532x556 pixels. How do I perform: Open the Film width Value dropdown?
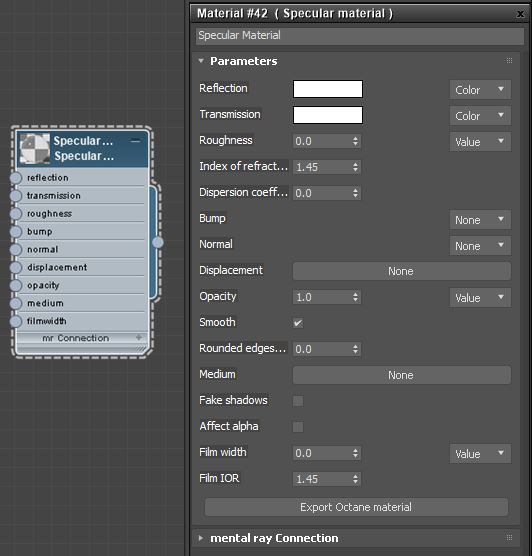(x=480, y=454)
